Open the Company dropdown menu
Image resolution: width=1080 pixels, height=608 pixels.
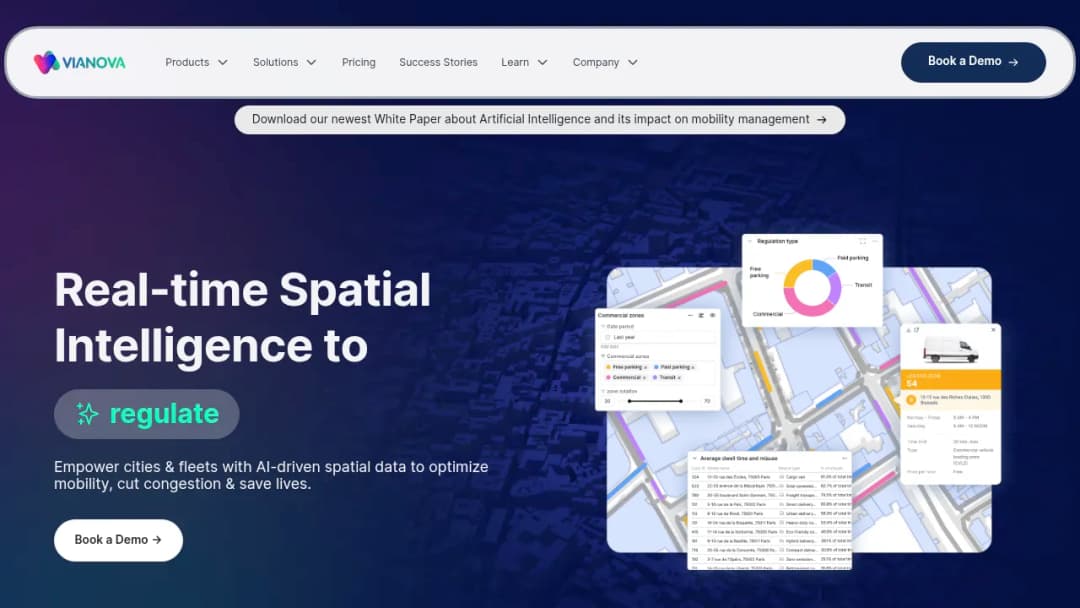(605, 63)
